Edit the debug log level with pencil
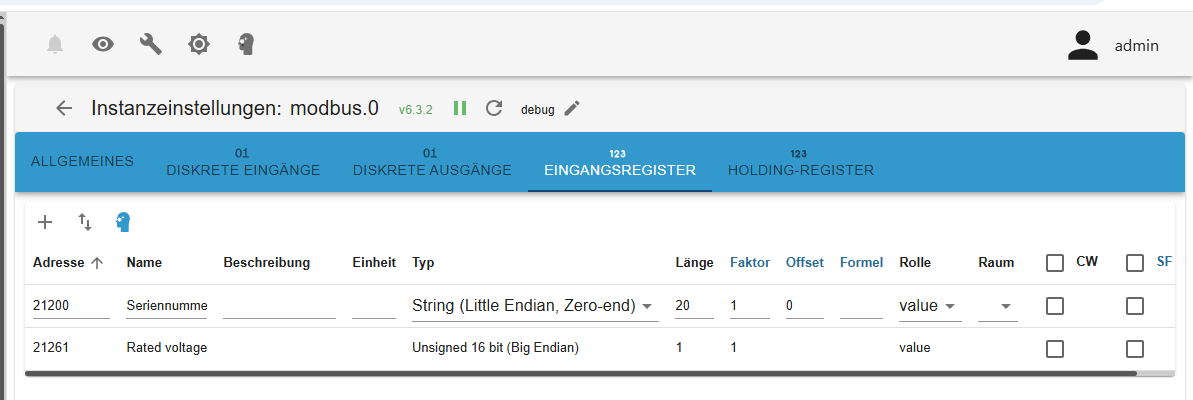Image resolution: width=1193 pixels, height=400 pixels. pyautogui.click(x=572, y=108)
